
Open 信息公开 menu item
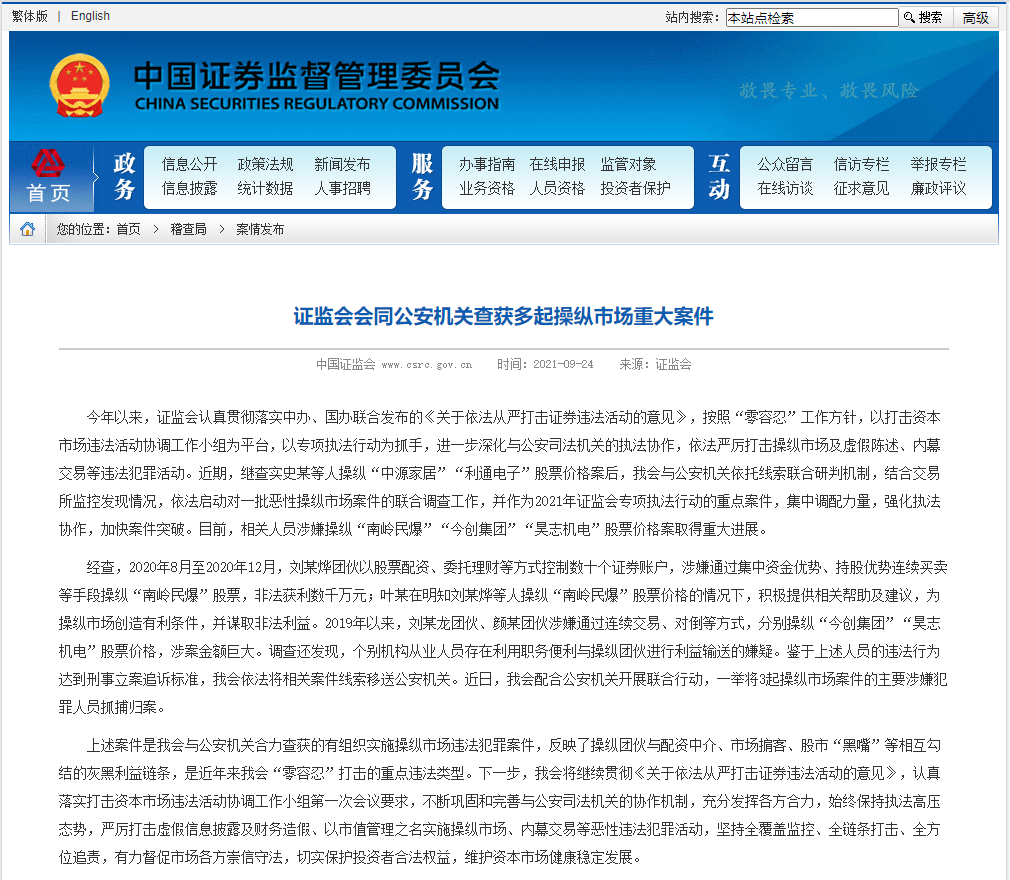189,164
